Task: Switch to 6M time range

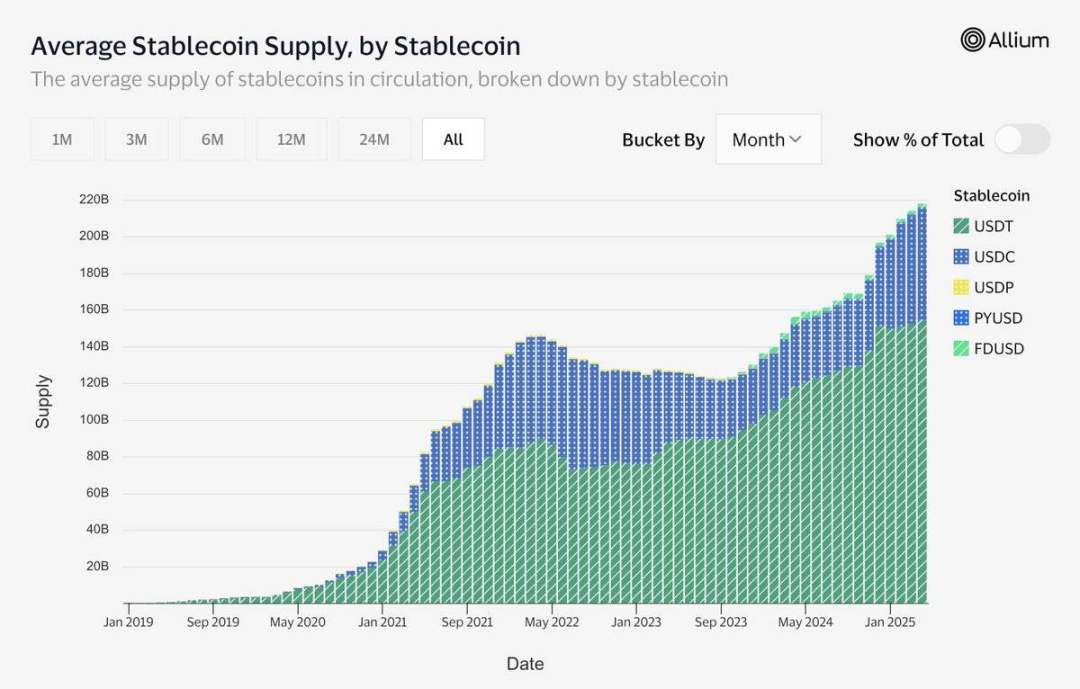Action: coord(212,140)
